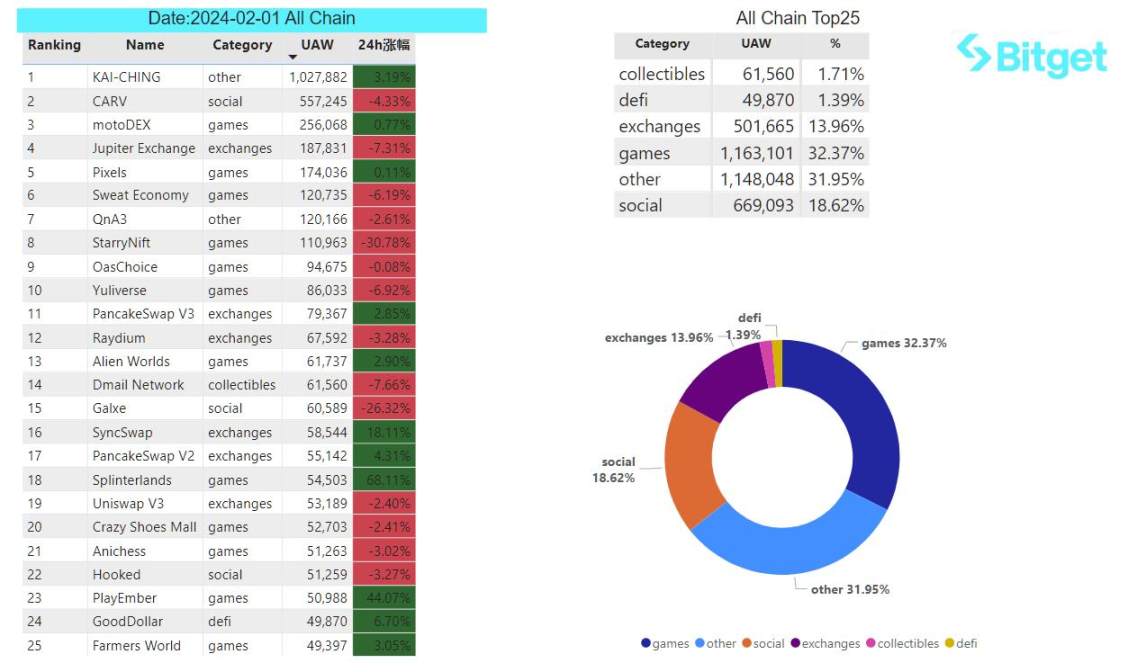Image resolution: width=1137 pixels, height=672 pixels.
Task: Click the Jupiter Exchange table entry
Action: [x=144, y=148]
